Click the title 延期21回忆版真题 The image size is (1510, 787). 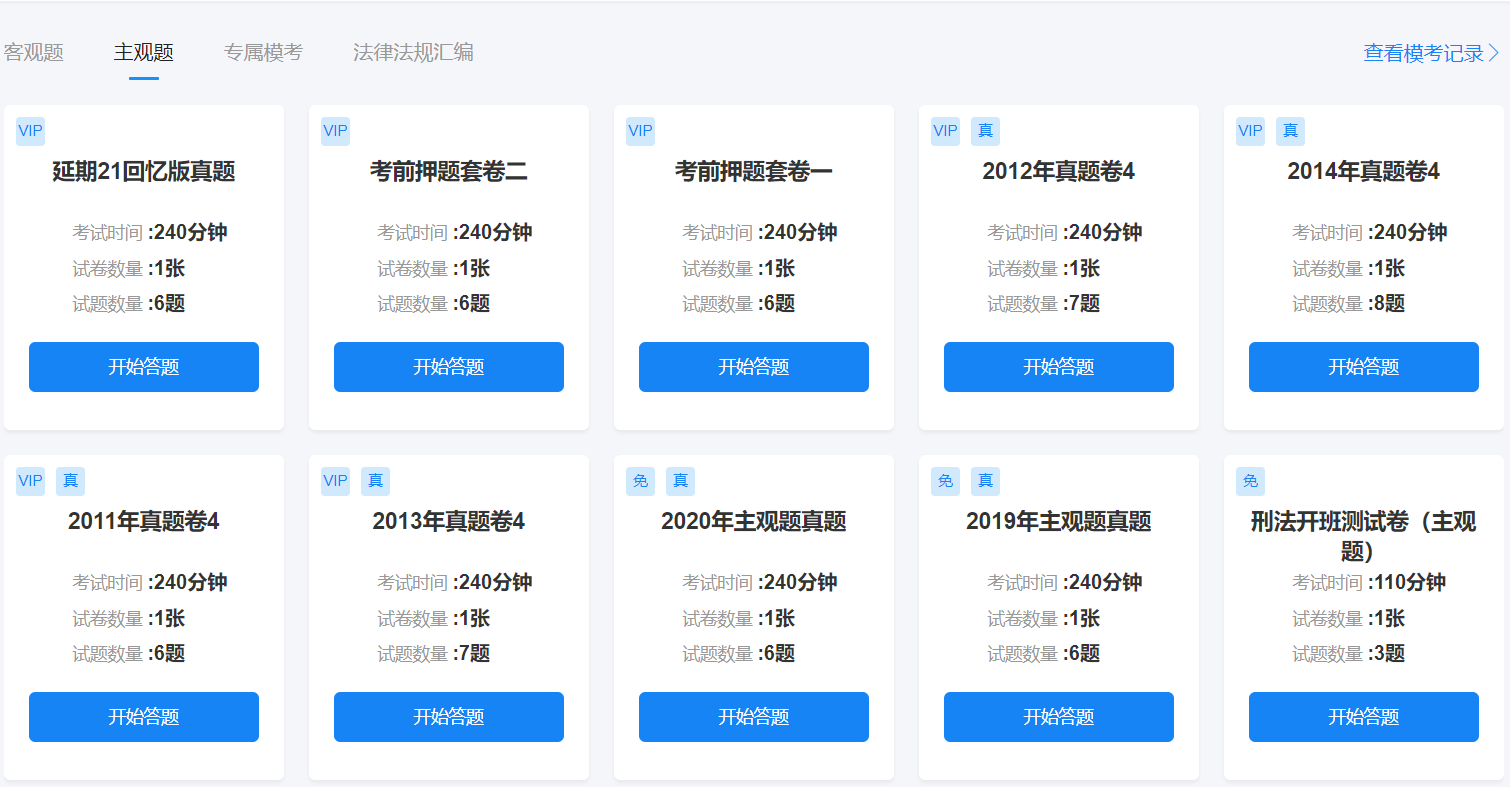144,172
